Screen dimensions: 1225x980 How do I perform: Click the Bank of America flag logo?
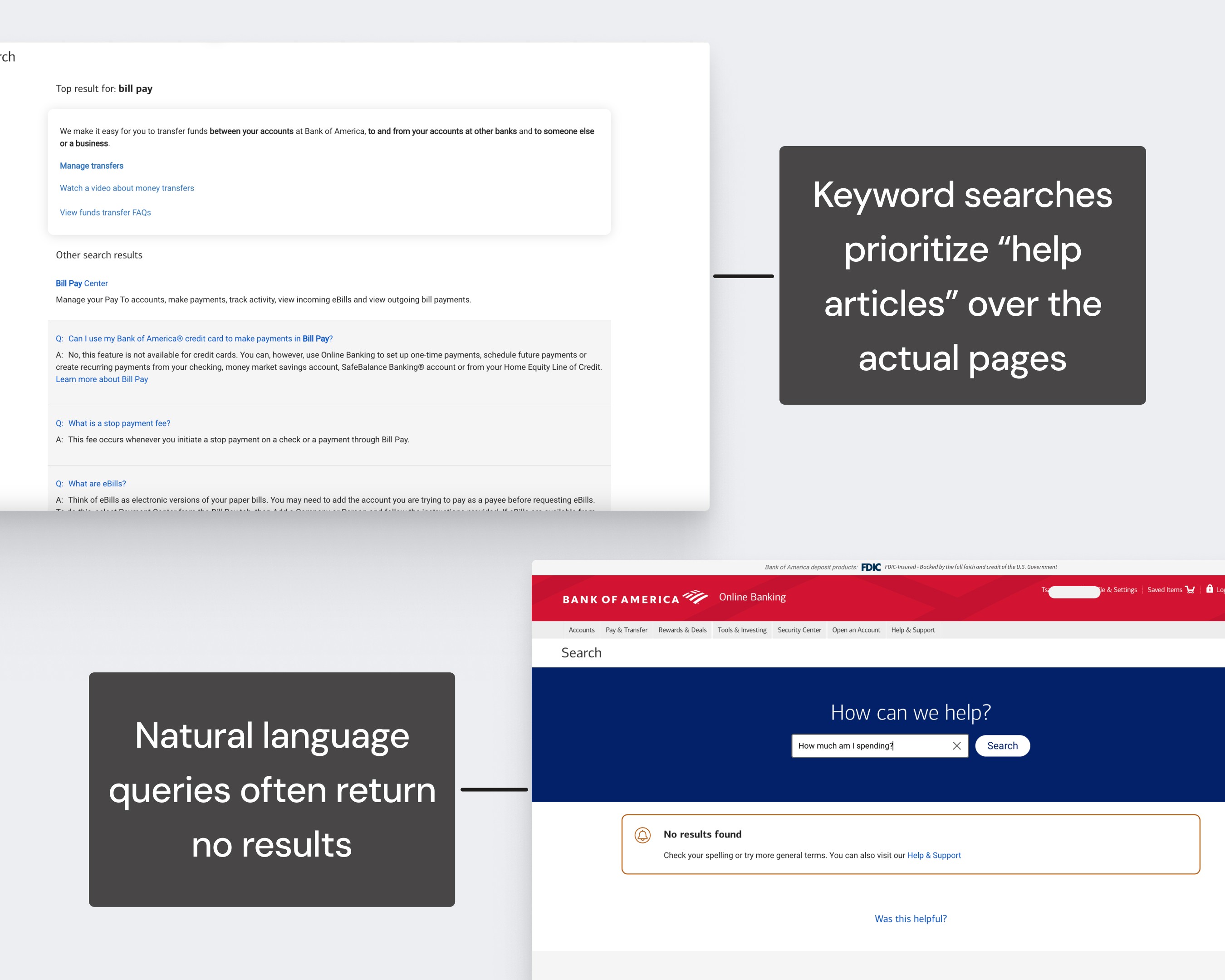tap(695, 597)
